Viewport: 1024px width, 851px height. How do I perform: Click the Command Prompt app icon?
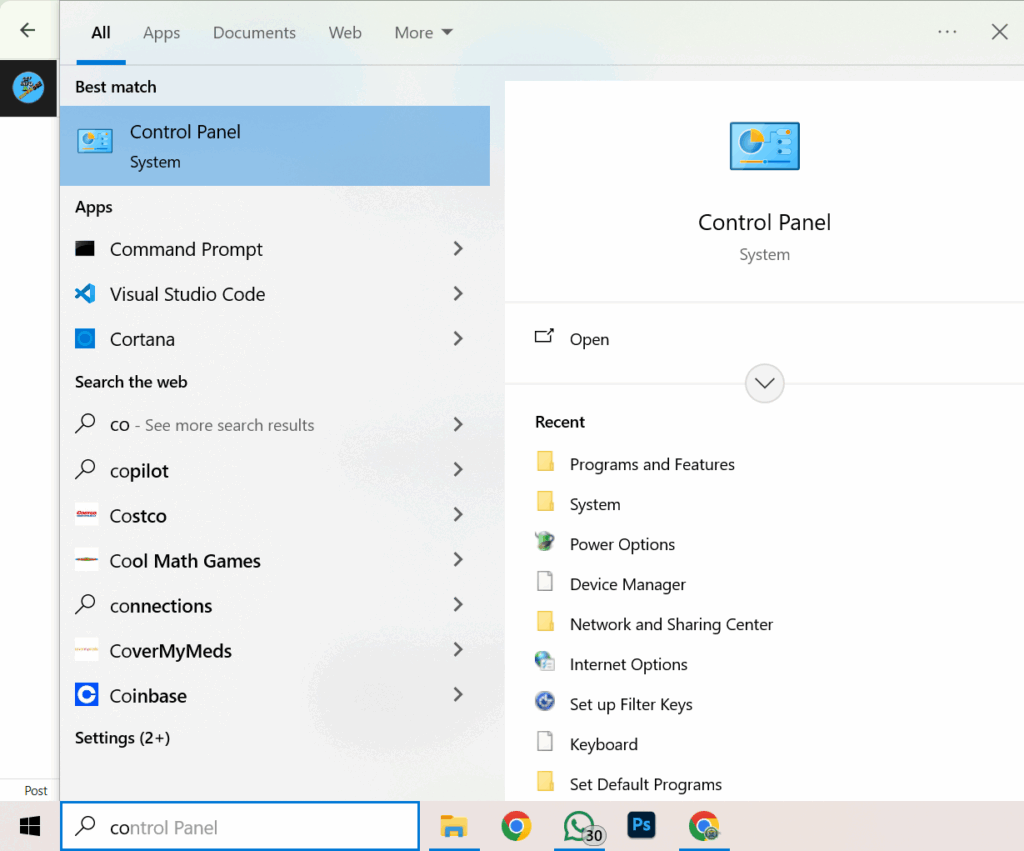[85, 248]
